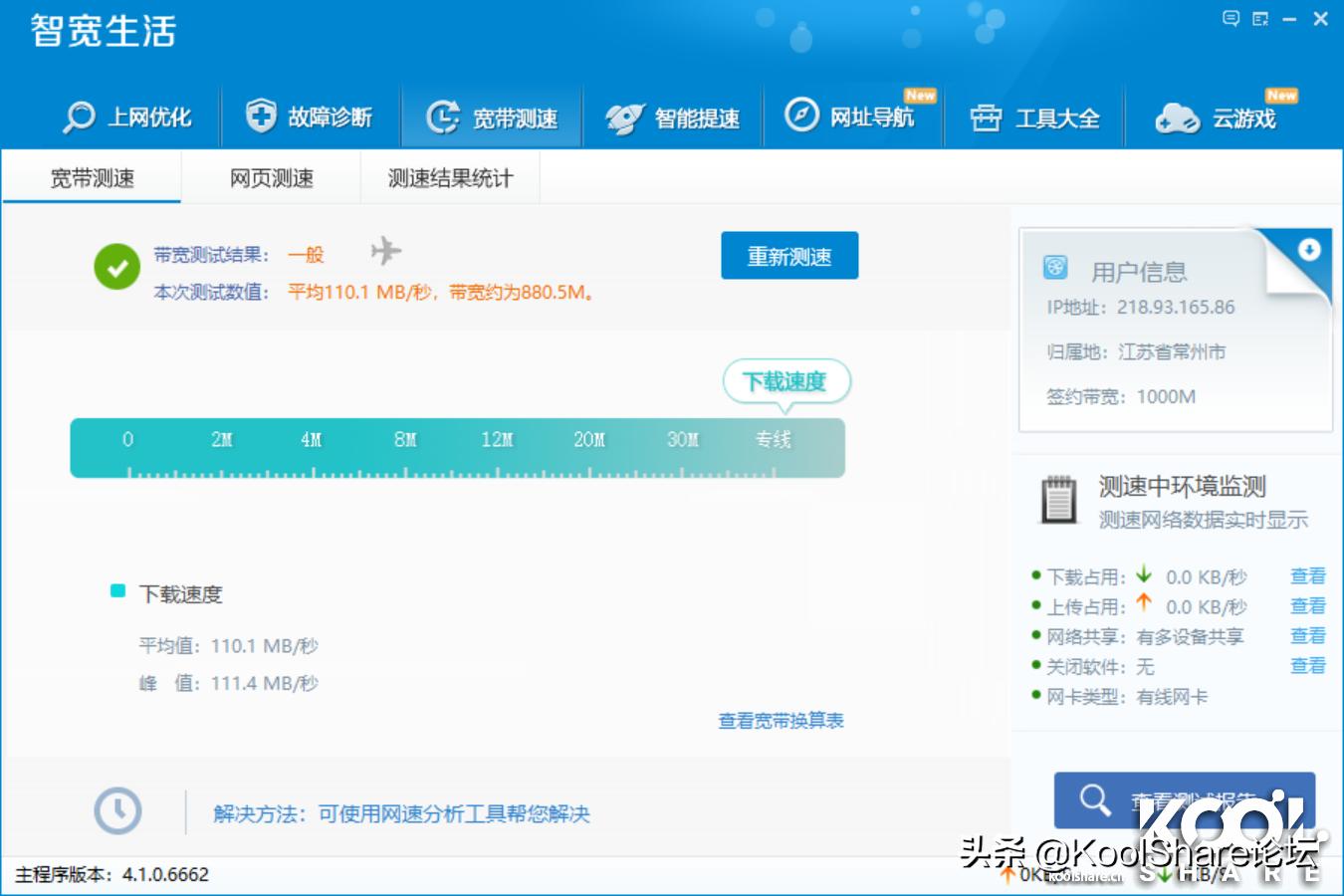The width and height of the screenshot is (1344, 896).
Task: Click the 专线 marker on the speed scale
Action: pyautogui.click(x=774, y=439)
